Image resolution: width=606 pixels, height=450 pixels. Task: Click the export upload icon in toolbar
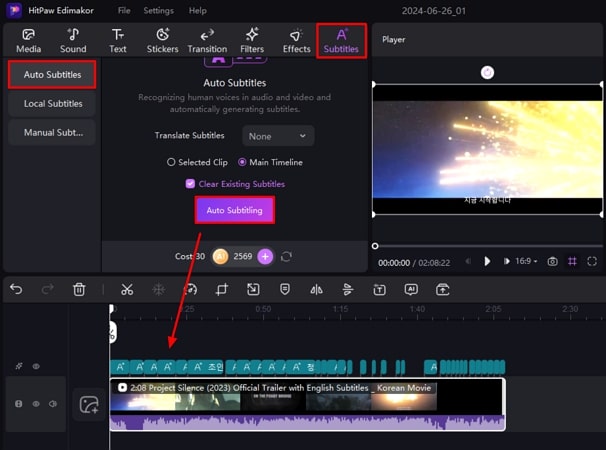coord(443,289)
